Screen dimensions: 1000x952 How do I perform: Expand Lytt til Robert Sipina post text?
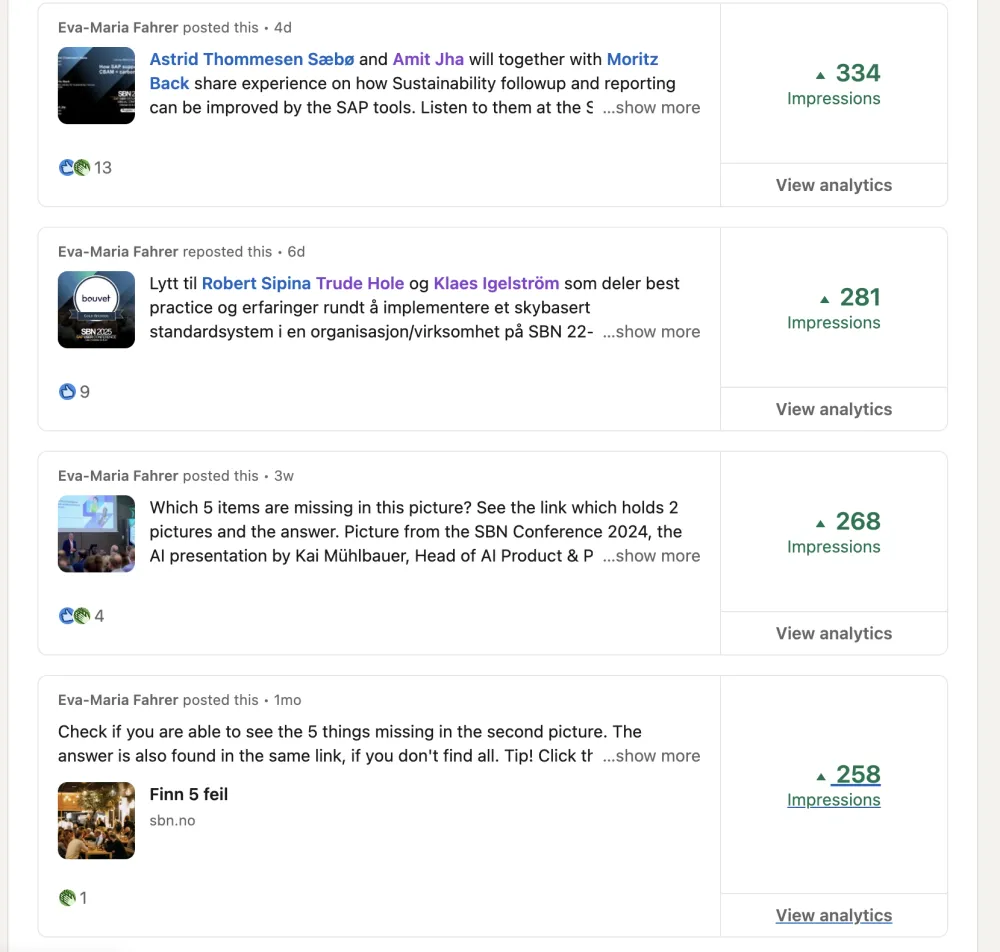click(651, 332)
